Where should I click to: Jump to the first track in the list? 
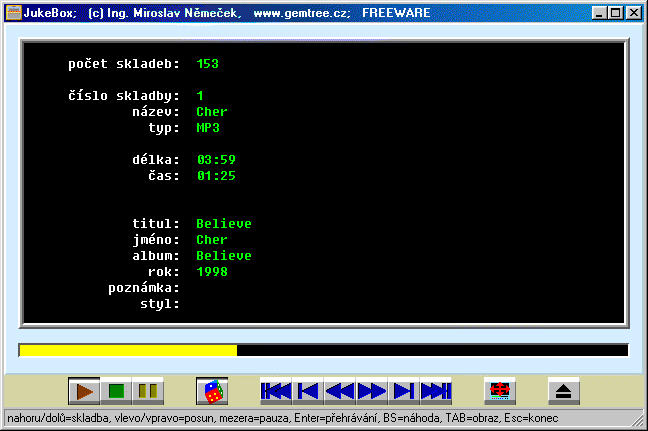pyautogui.click(x=276, y=391)
